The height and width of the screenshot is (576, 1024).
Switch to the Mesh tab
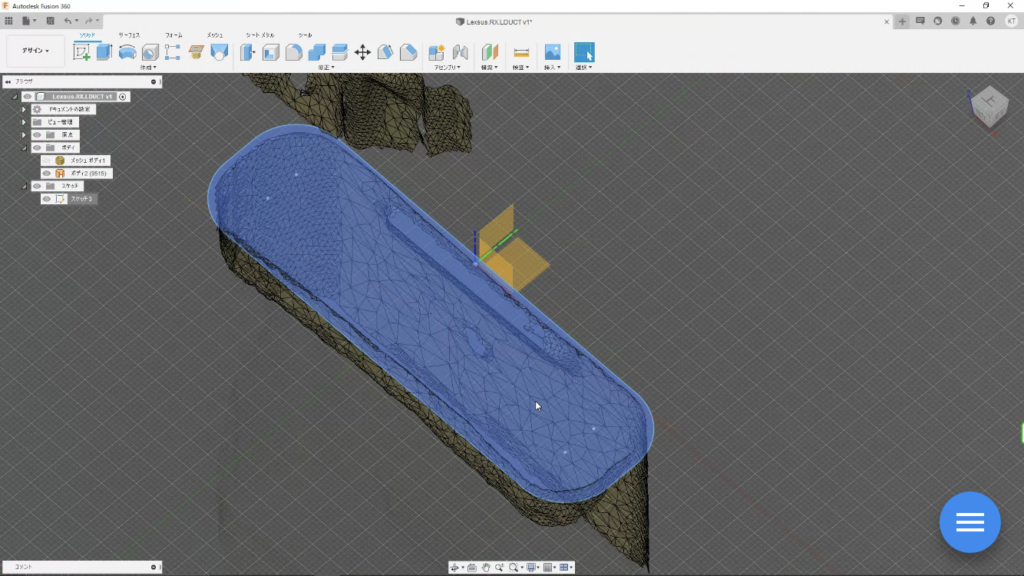click(x=215, y=35)
